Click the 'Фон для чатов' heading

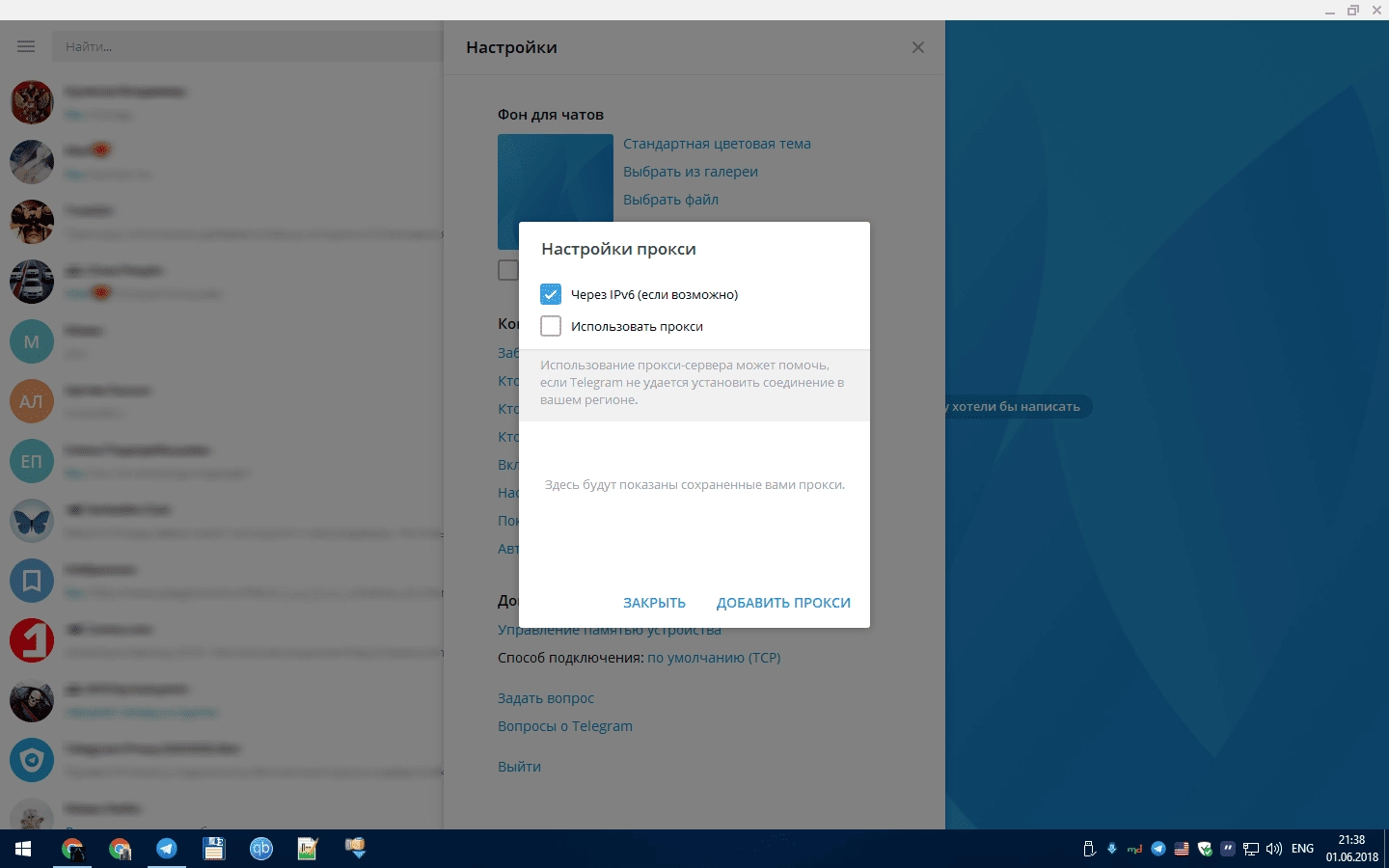(x=551, y=115)
